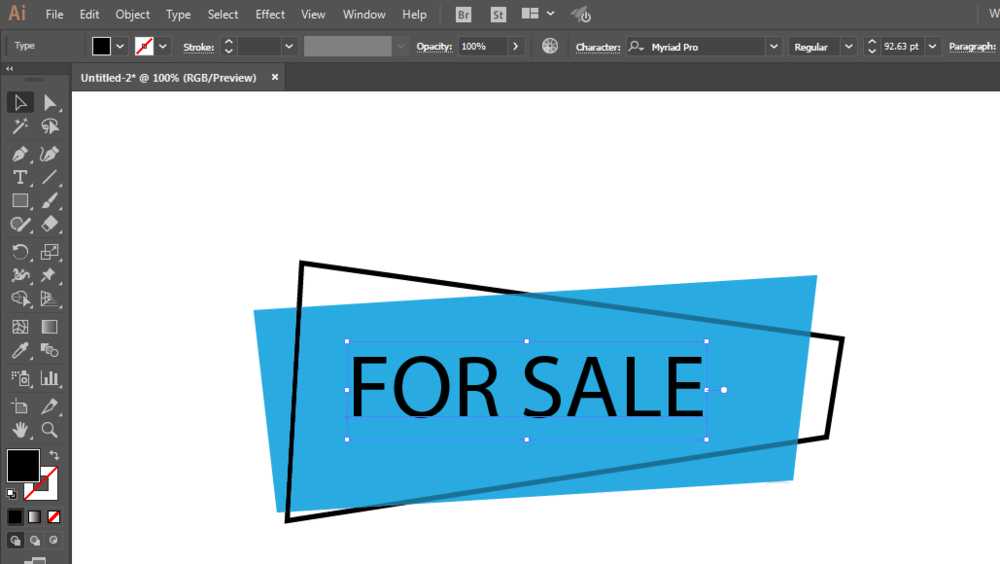The width and height of the screenshot is (1000, 564).
Task: Open the Myriad Pro font family dropdown
Action: pyautogui.click(x=774, y=47)
